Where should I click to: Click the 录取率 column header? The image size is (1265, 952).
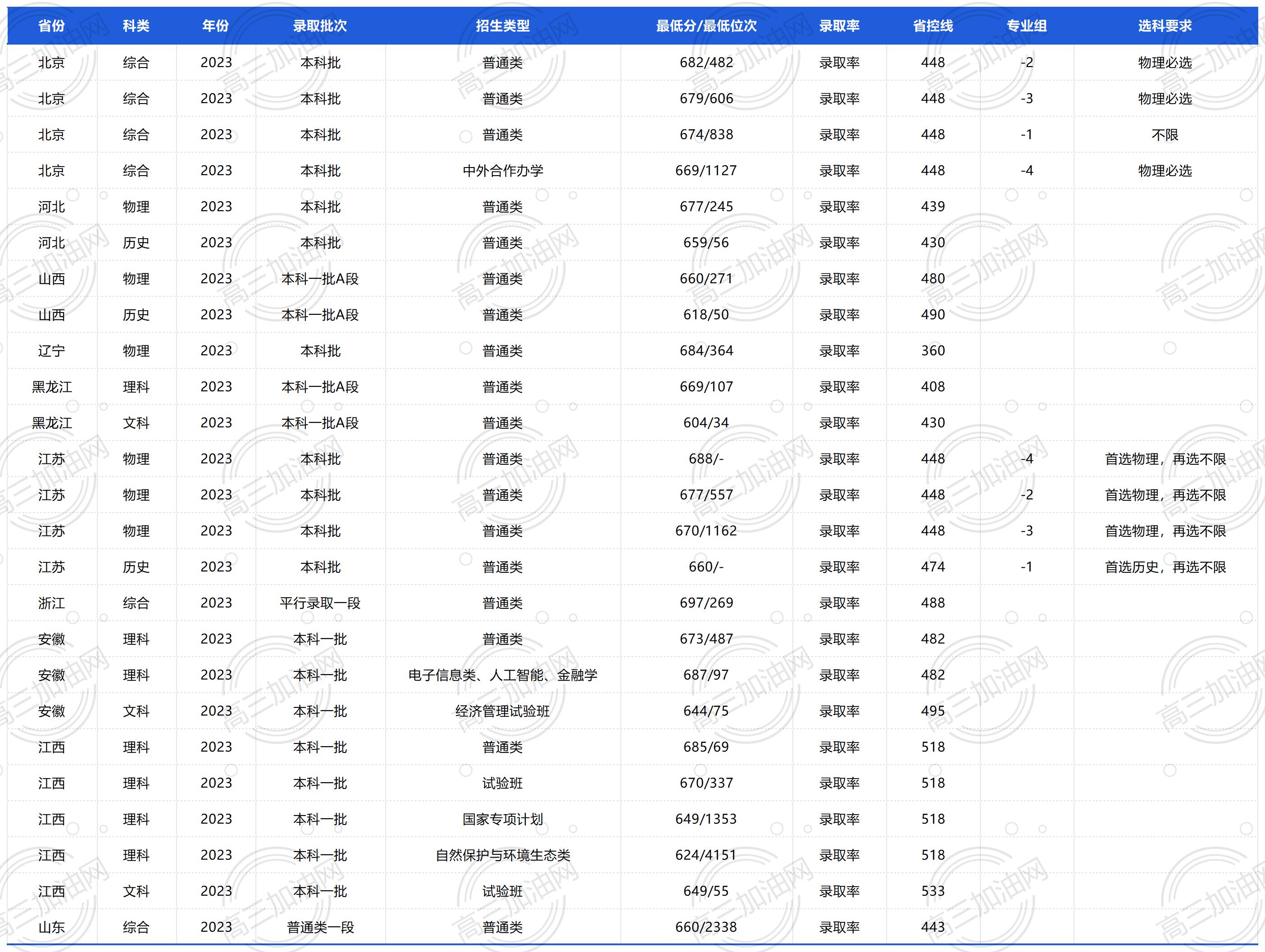pyautogui.click(x=840, y=26)
